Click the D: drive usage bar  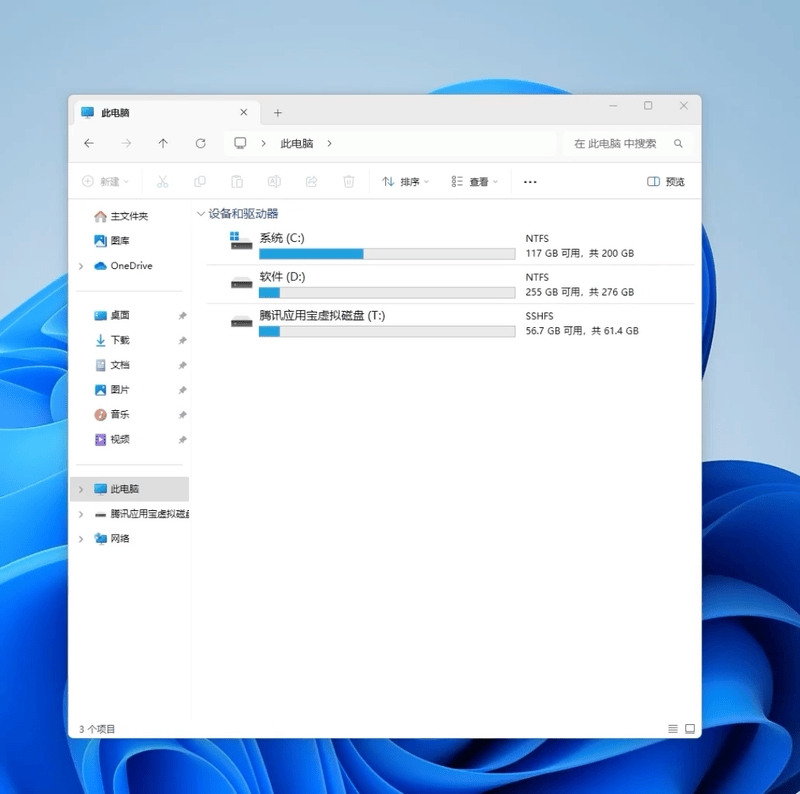(387, 292)
